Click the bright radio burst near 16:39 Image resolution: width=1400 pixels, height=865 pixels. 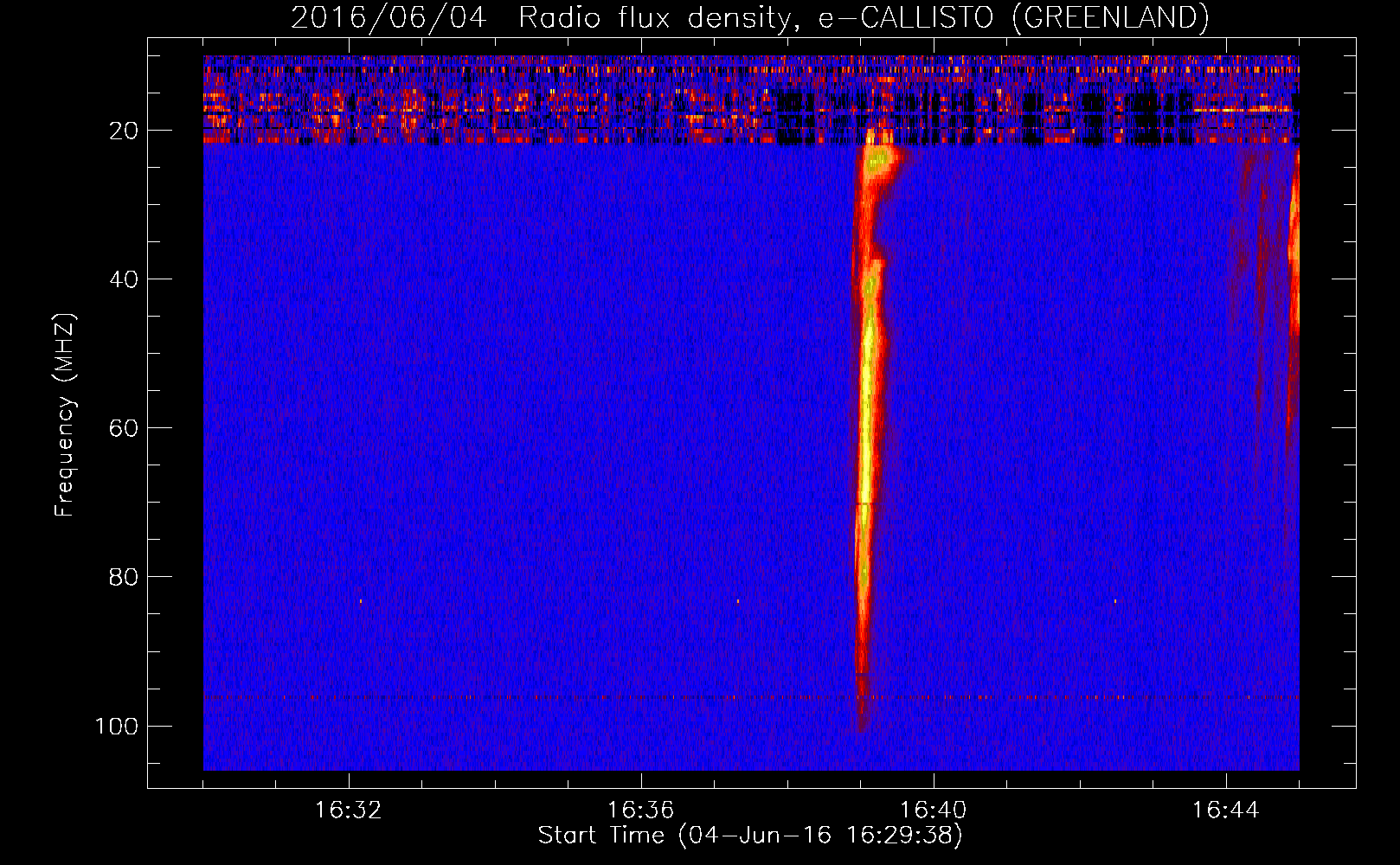click(x=868, y=432)
